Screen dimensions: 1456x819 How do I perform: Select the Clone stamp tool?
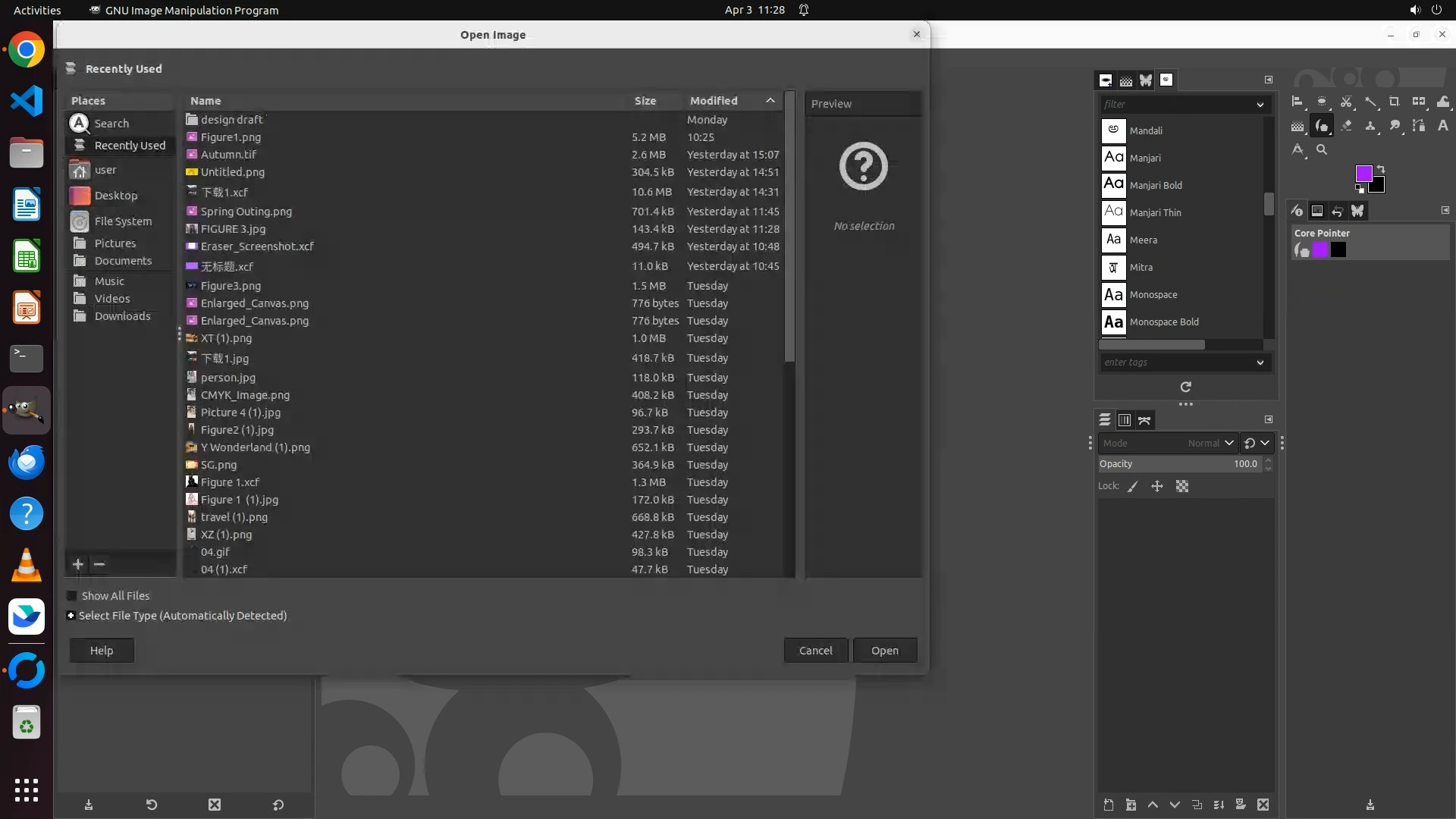tap(1370, 126)
